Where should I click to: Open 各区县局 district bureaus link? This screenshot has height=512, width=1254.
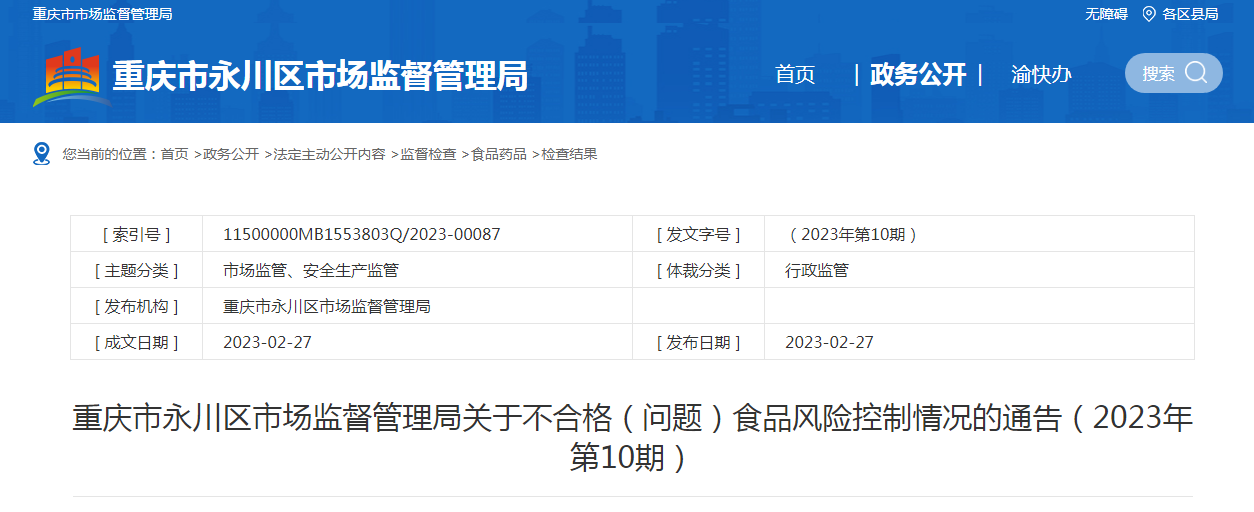[1190, 14]
